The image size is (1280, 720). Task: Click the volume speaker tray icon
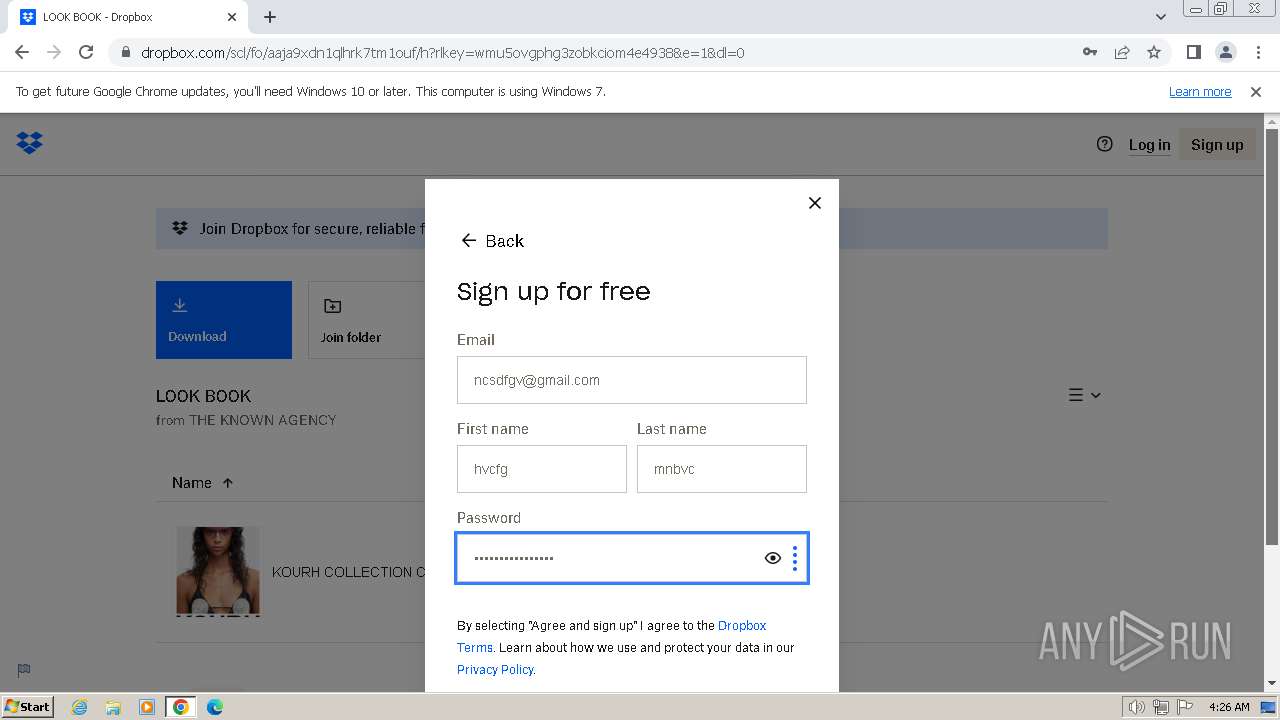point(1137,707)
